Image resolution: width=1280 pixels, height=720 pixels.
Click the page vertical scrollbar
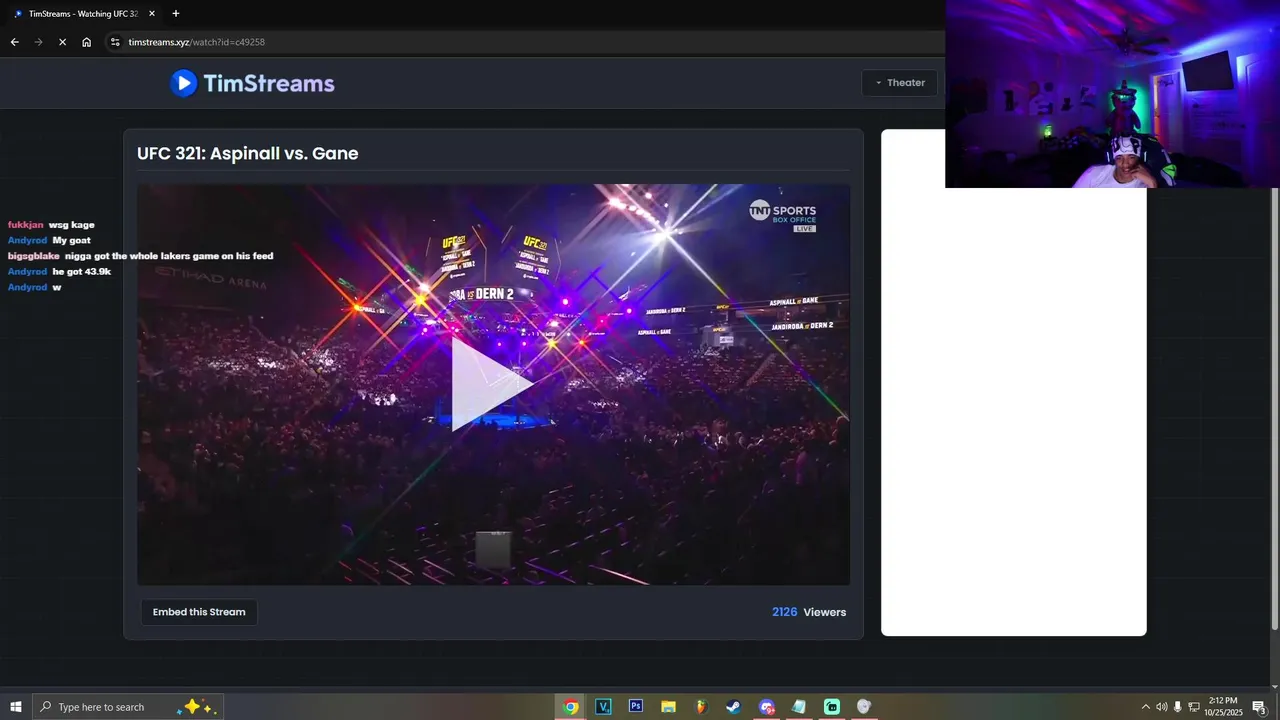[1274, 408]
